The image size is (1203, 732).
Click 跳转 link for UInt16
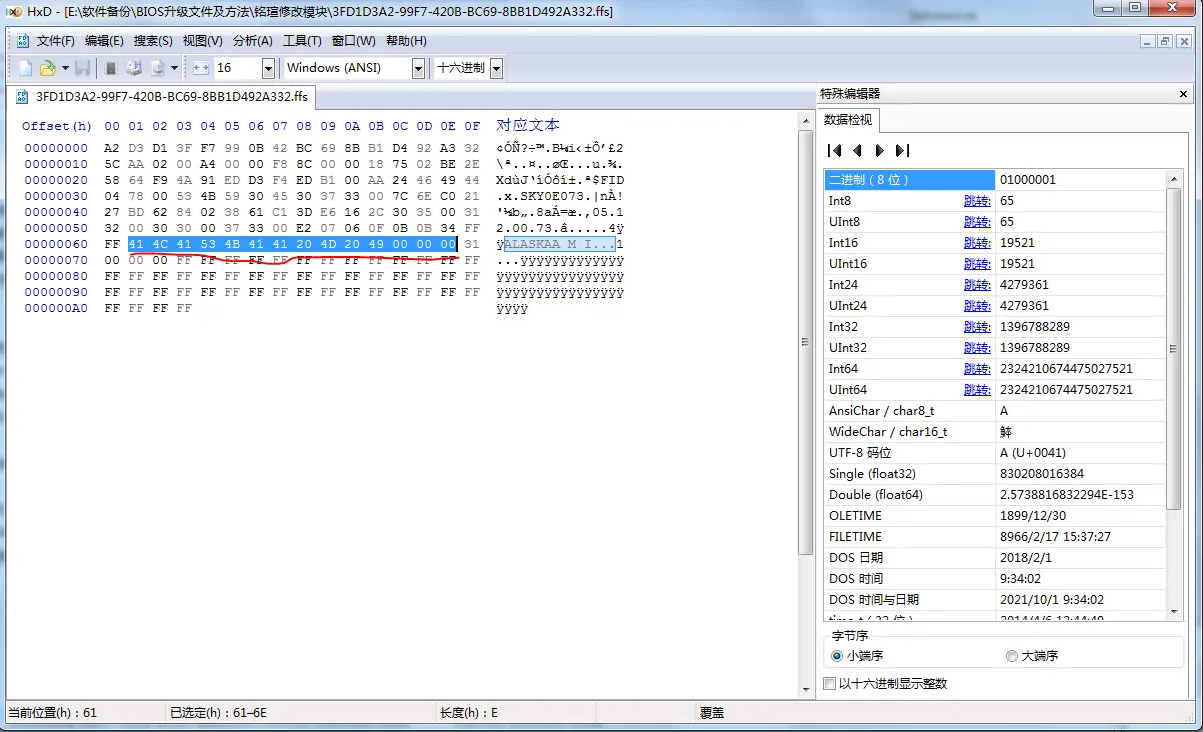977,264
